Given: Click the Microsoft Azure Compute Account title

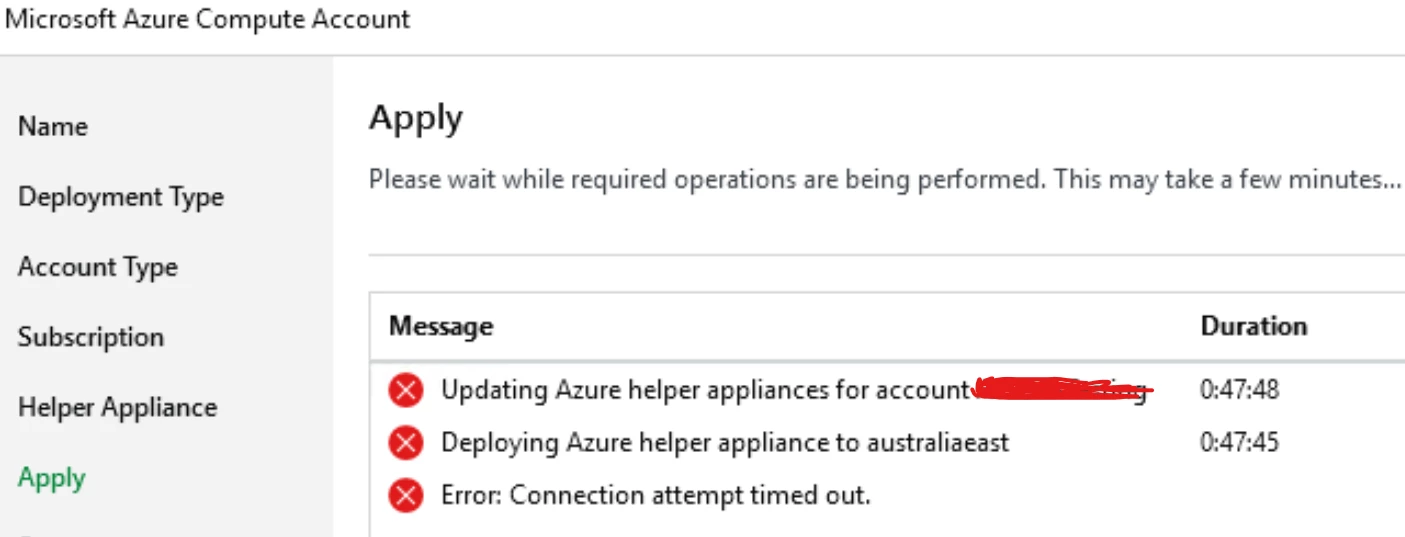Looking at the screenshot, I should click(208, 19).
